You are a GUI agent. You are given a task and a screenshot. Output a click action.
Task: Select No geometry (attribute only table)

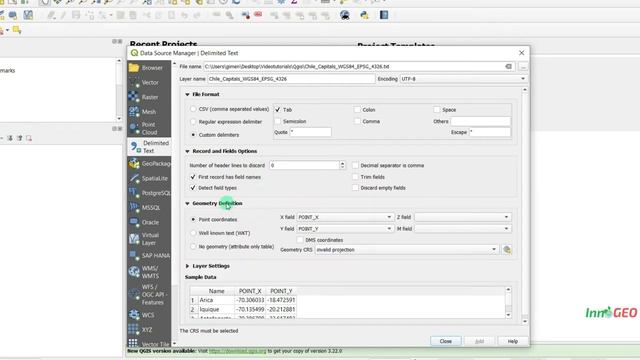coord(193,247)
